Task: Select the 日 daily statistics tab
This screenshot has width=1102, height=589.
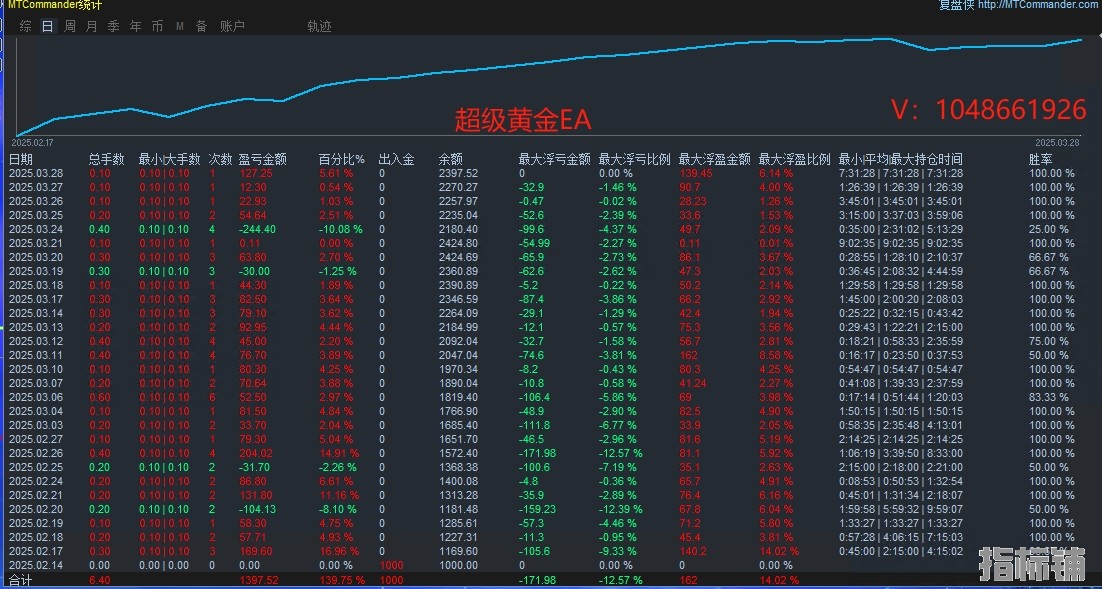Action: tap(48, 27)
